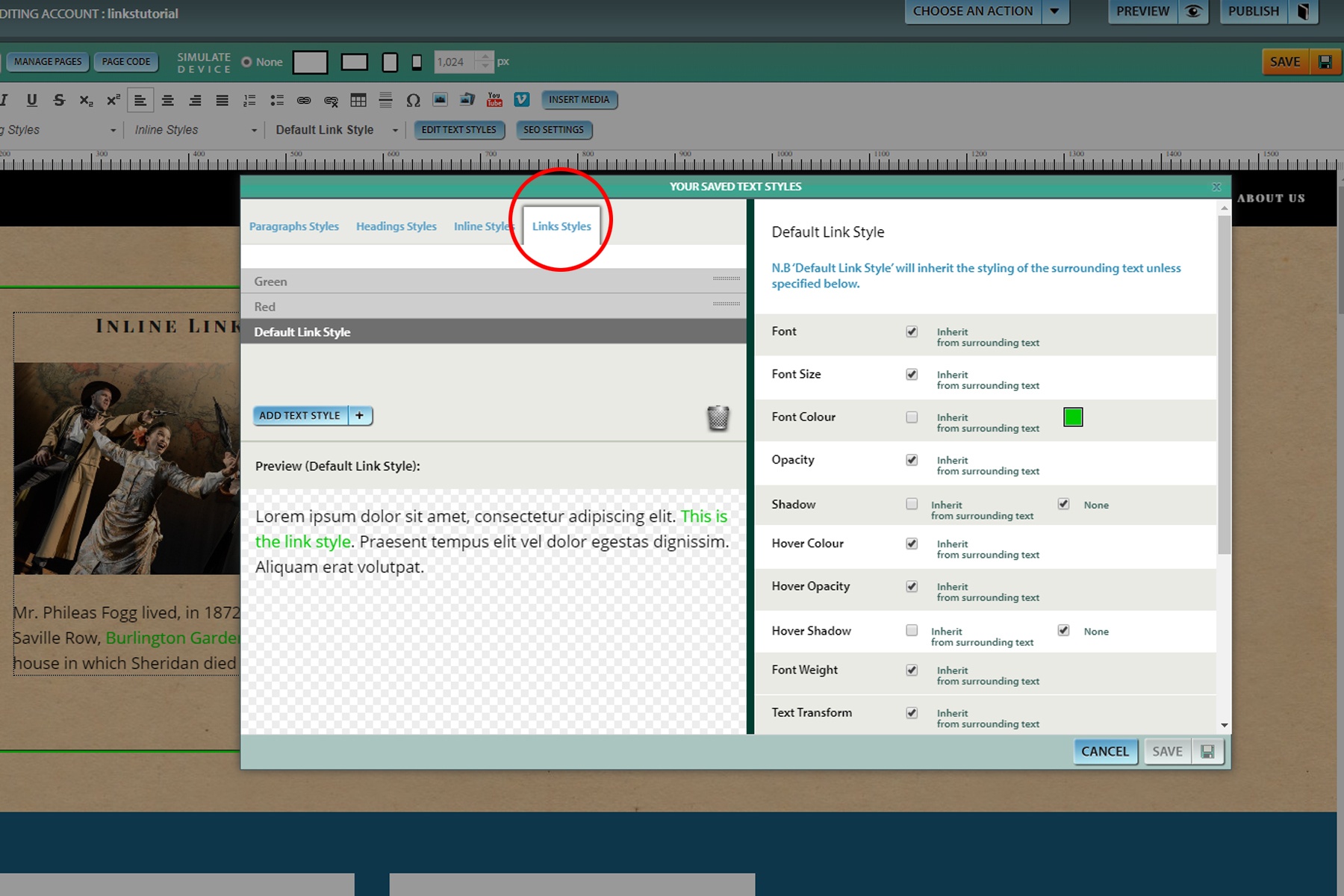Image resolution: width=1344 pixels, height=896 pixels.
Task: Delete text style with trash icon
Action: point(718,417)
